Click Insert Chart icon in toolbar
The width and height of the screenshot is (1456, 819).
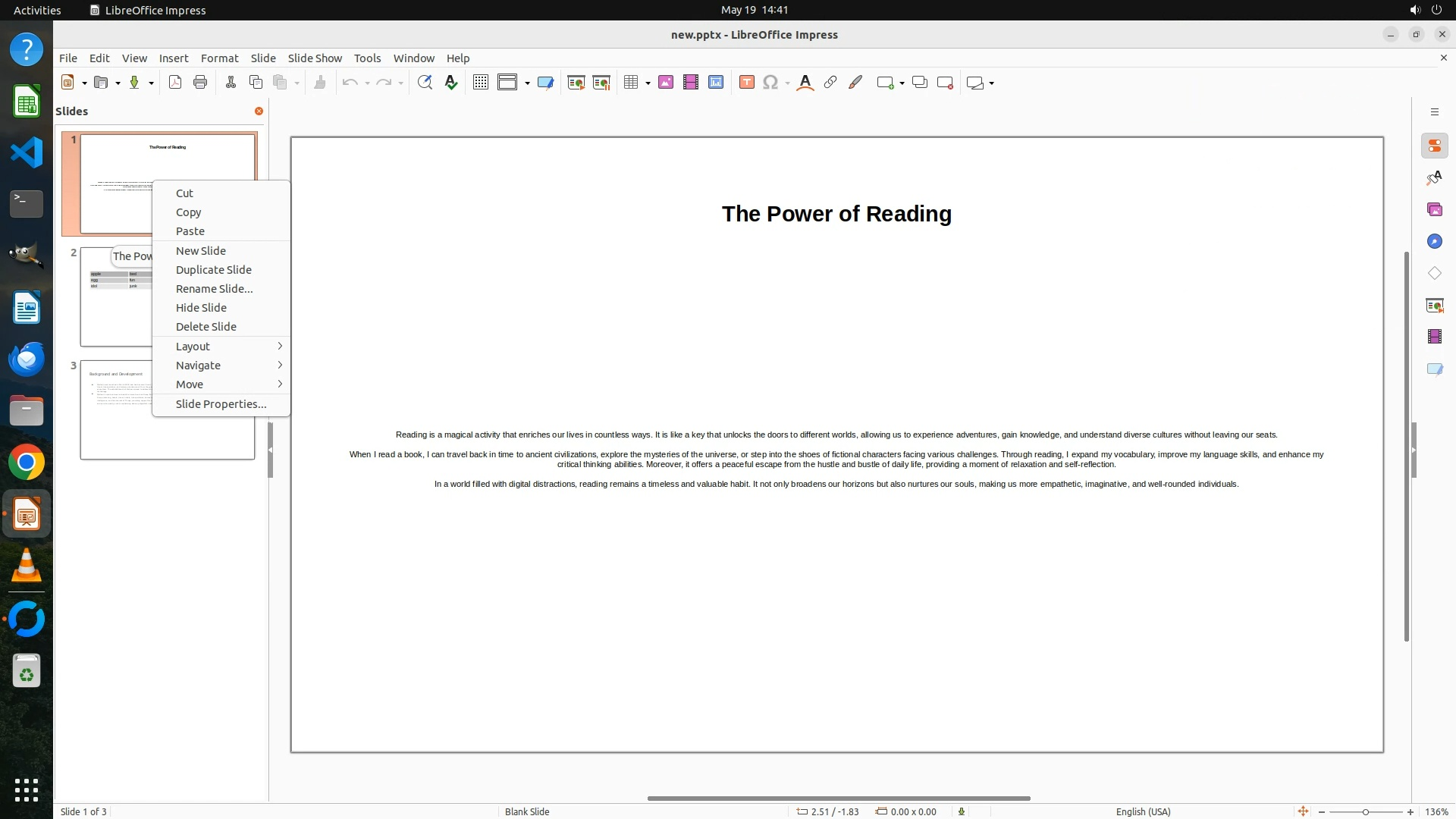click(716, 83)
